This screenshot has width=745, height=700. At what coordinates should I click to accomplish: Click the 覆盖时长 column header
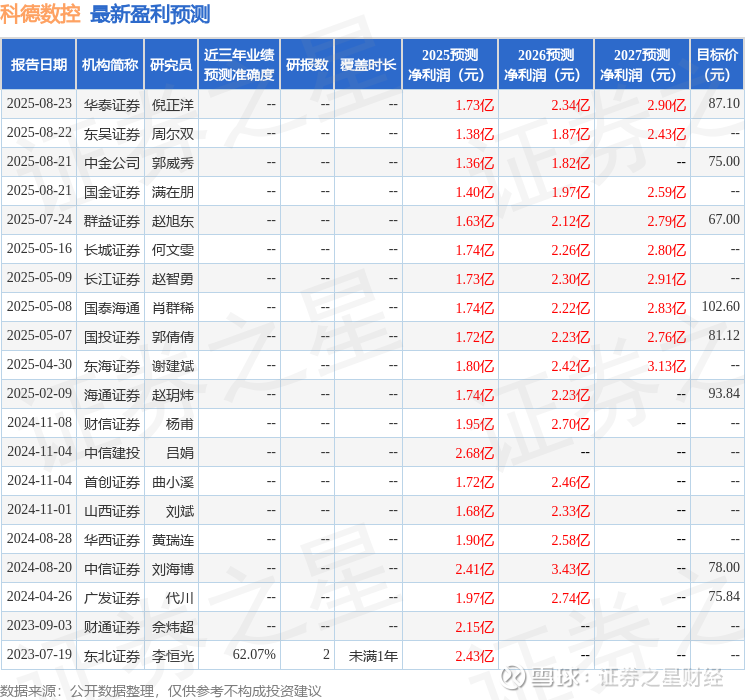click(x=368, y=65)
